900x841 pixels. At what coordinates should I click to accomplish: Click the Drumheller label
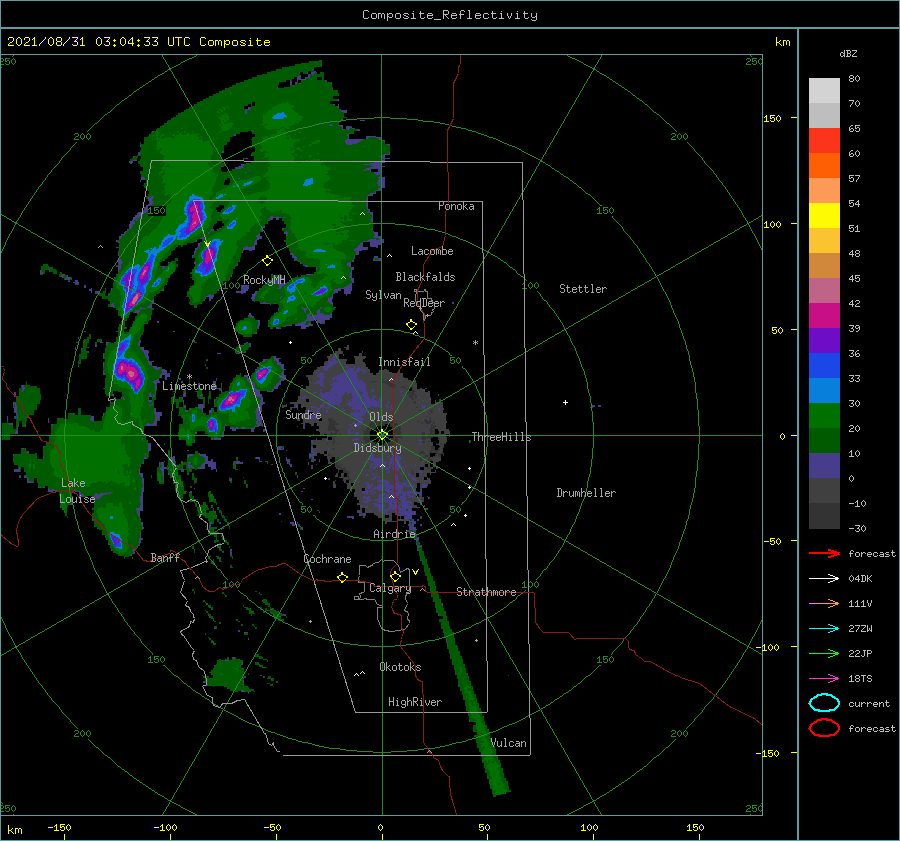pos(586,493)
